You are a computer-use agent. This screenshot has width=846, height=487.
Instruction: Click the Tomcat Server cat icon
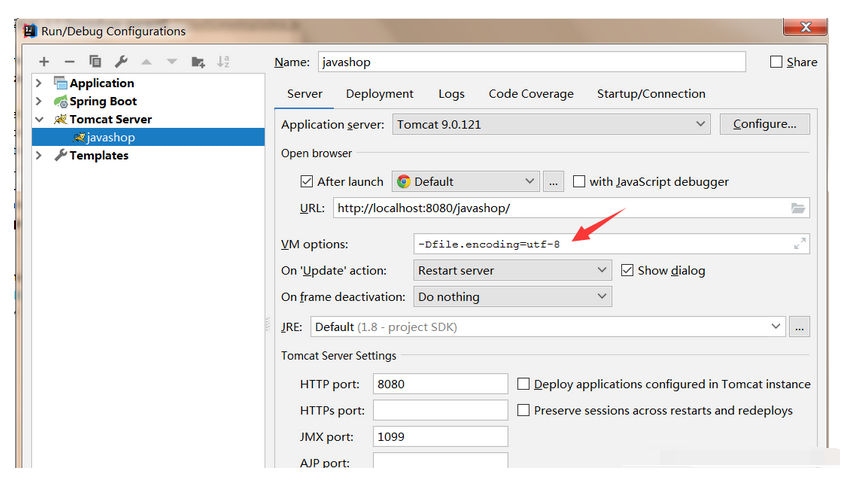(60, 119)
